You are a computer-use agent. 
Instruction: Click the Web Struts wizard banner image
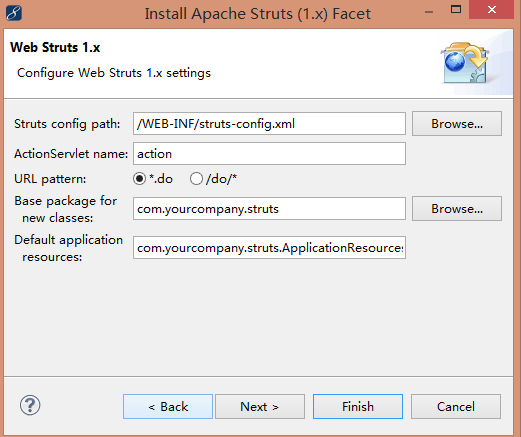(465, 63)
